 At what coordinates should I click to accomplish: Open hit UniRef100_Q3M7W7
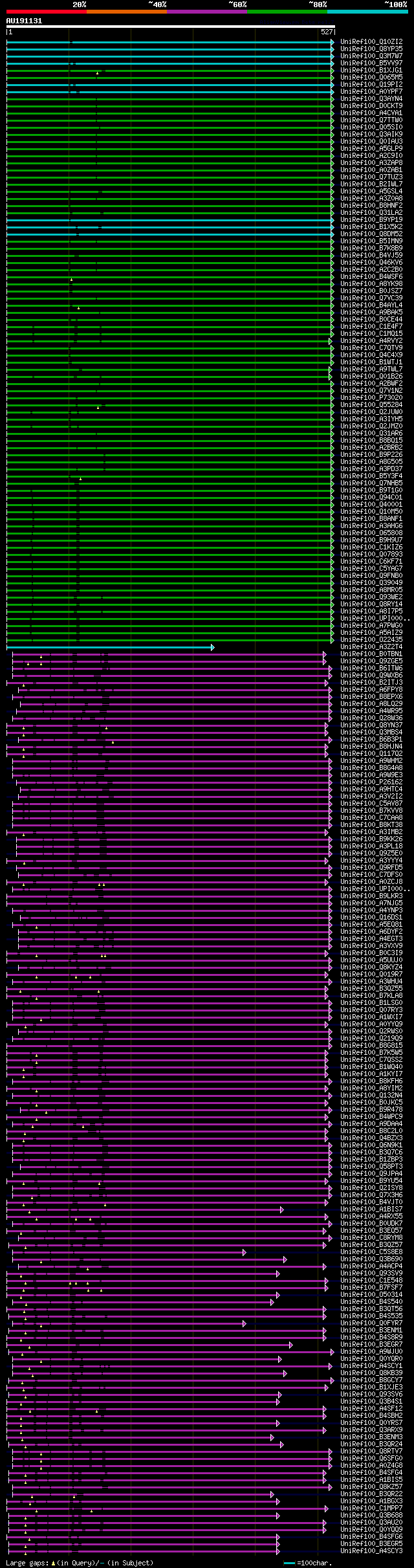point(371,56)
